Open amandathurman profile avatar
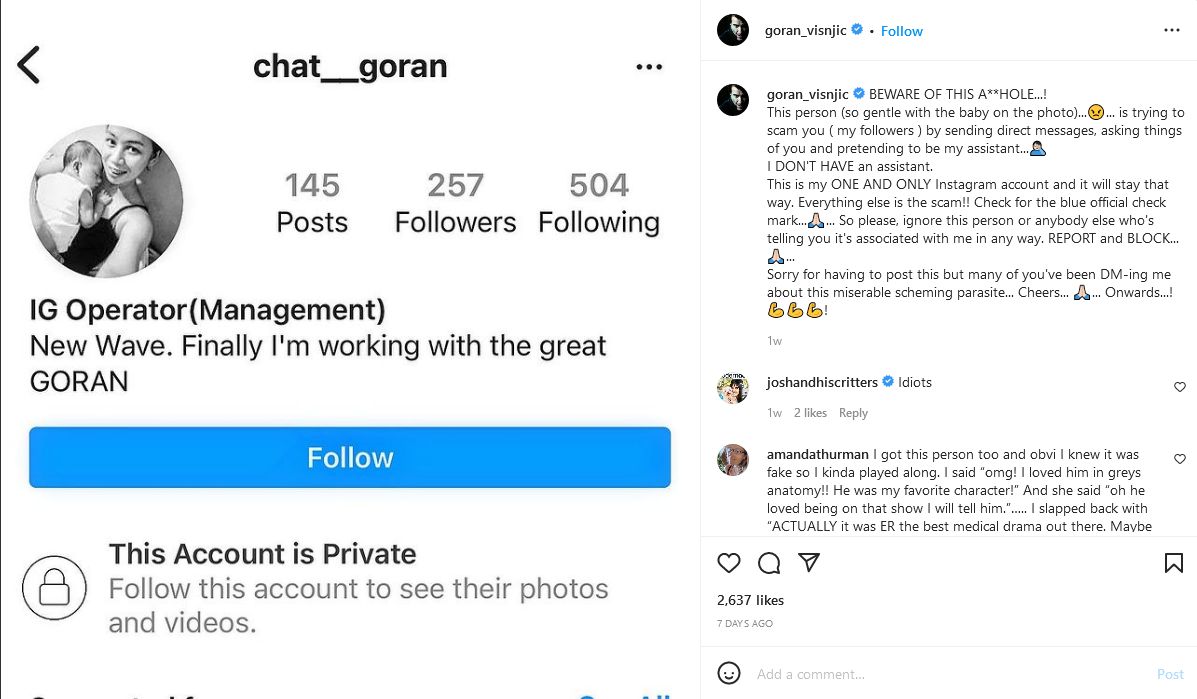Image resolution: width=1197 pixels, height=699 pixels. 733,459
